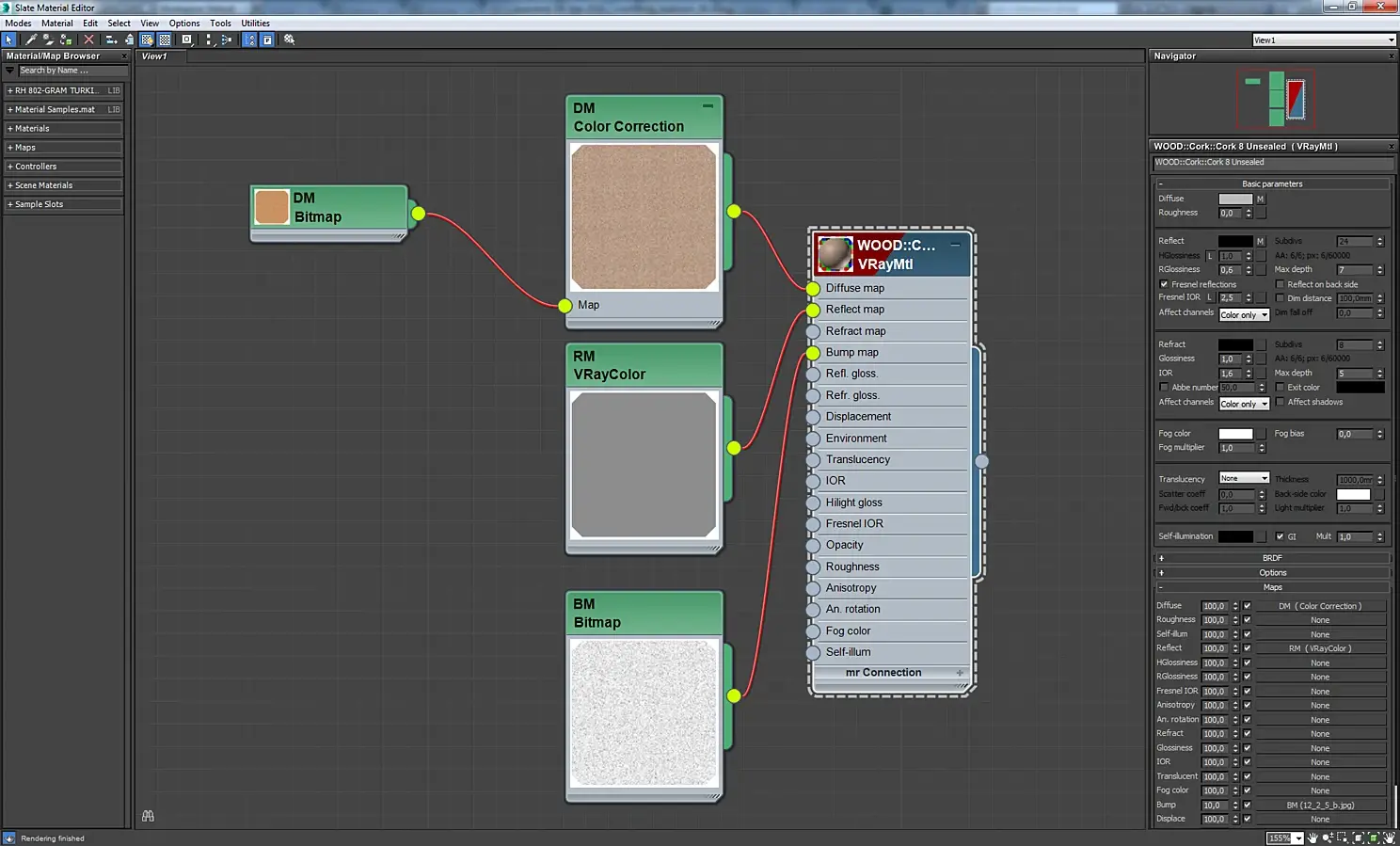The width and height of the screenshot is (1400, 846).
Task: Expand the BRDF rollout
Action: point(1272,558)
